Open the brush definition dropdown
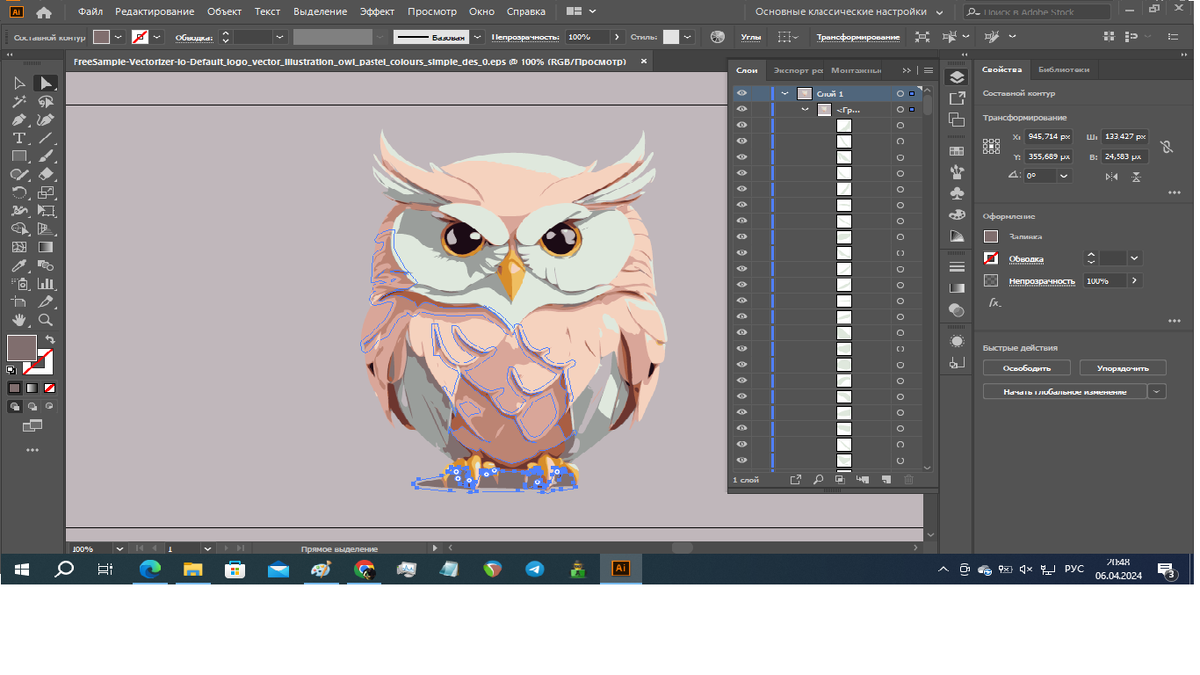Image resolution: width=1200 pixels, height=675 pixels. click(478, 37)
